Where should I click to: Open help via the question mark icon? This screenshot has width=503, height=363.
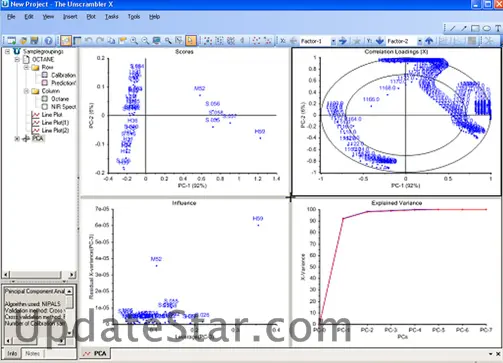coord(48,41)
